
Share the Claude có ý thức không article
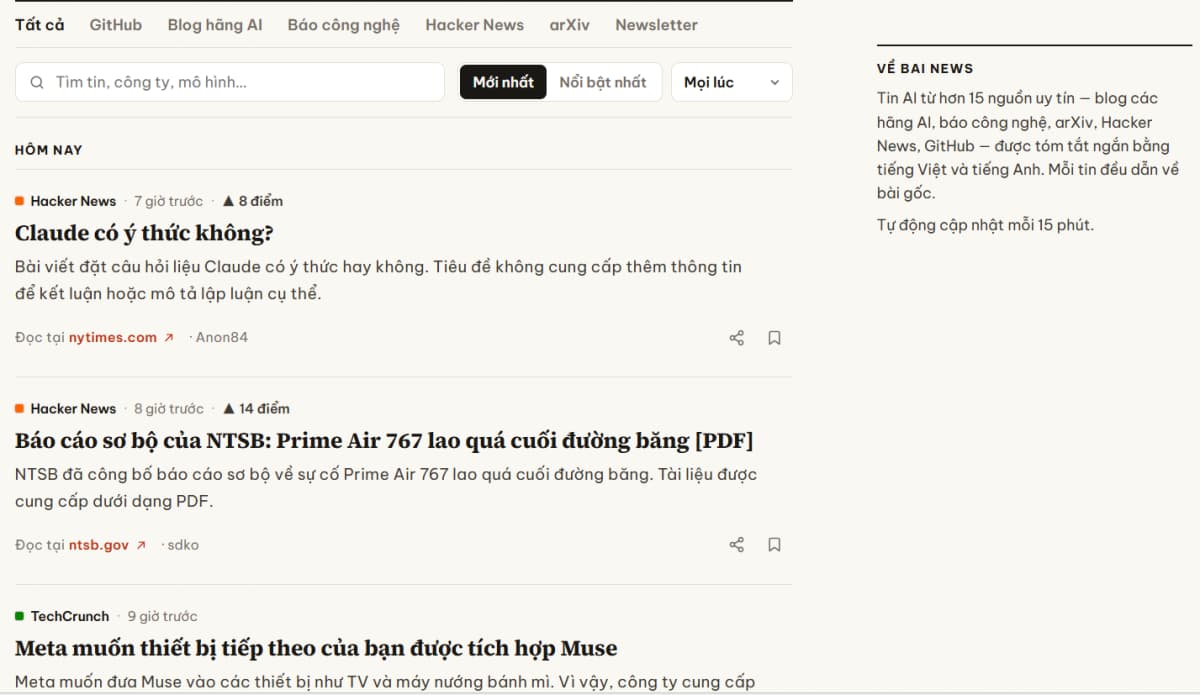point(737,338)
